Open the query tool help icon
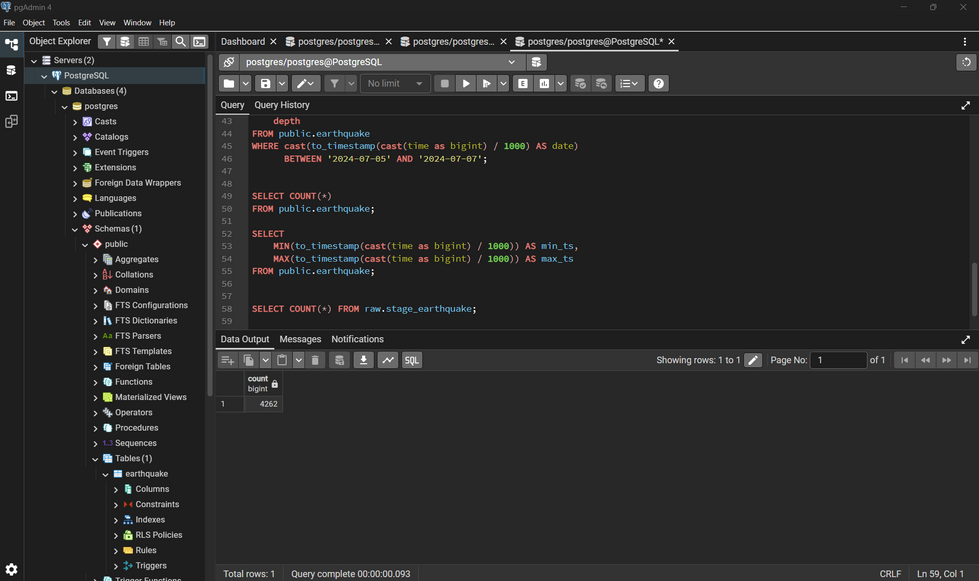The image size is (979, 581). (x=659, y=84)
